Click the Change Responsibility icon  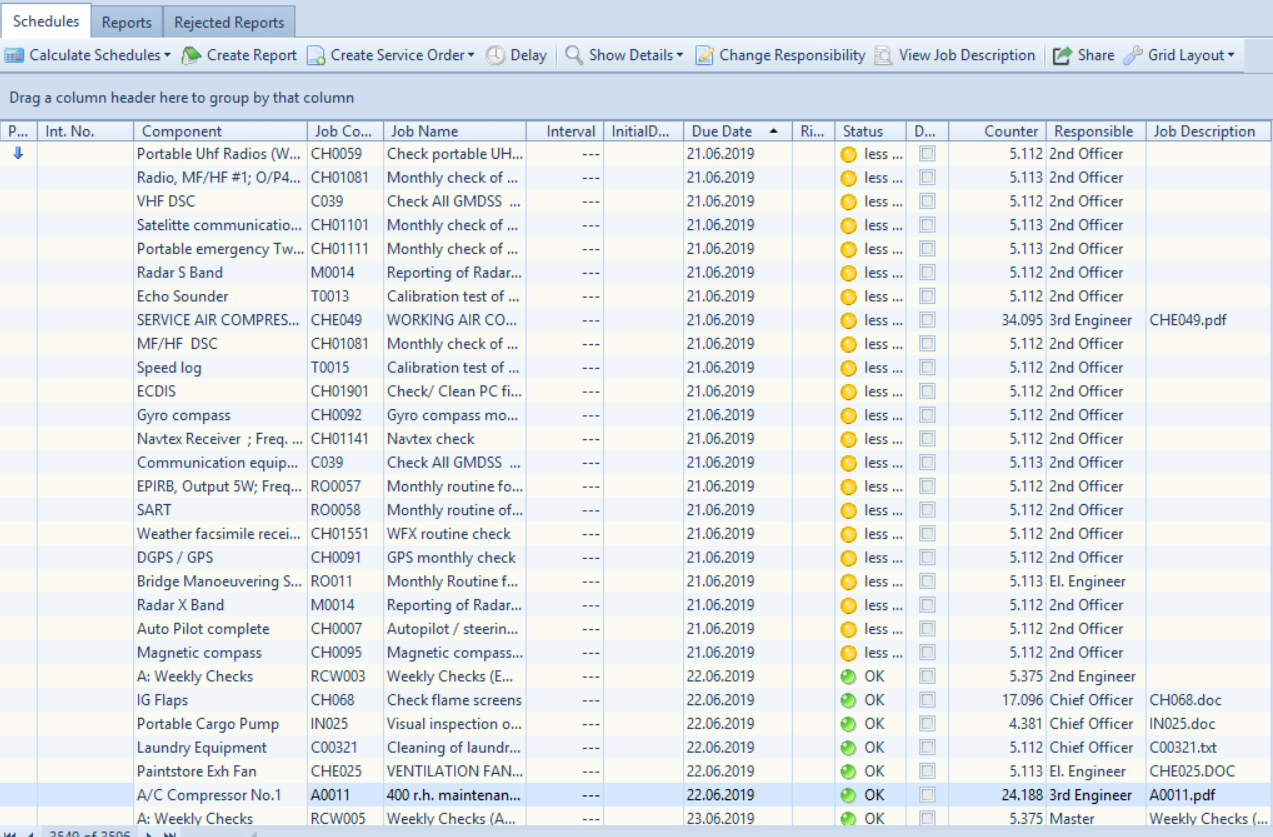pyautogui.click(x=705, y=56)
